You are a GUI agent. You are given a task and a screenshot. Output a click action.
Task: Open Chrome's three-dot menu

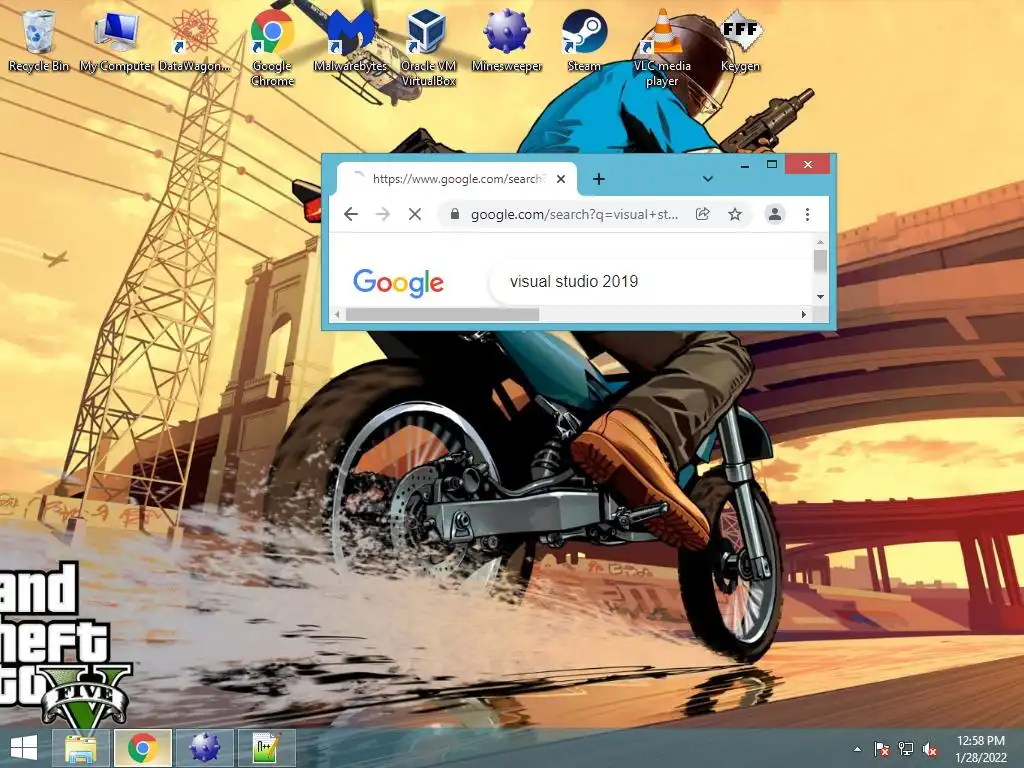coord(807,214)
